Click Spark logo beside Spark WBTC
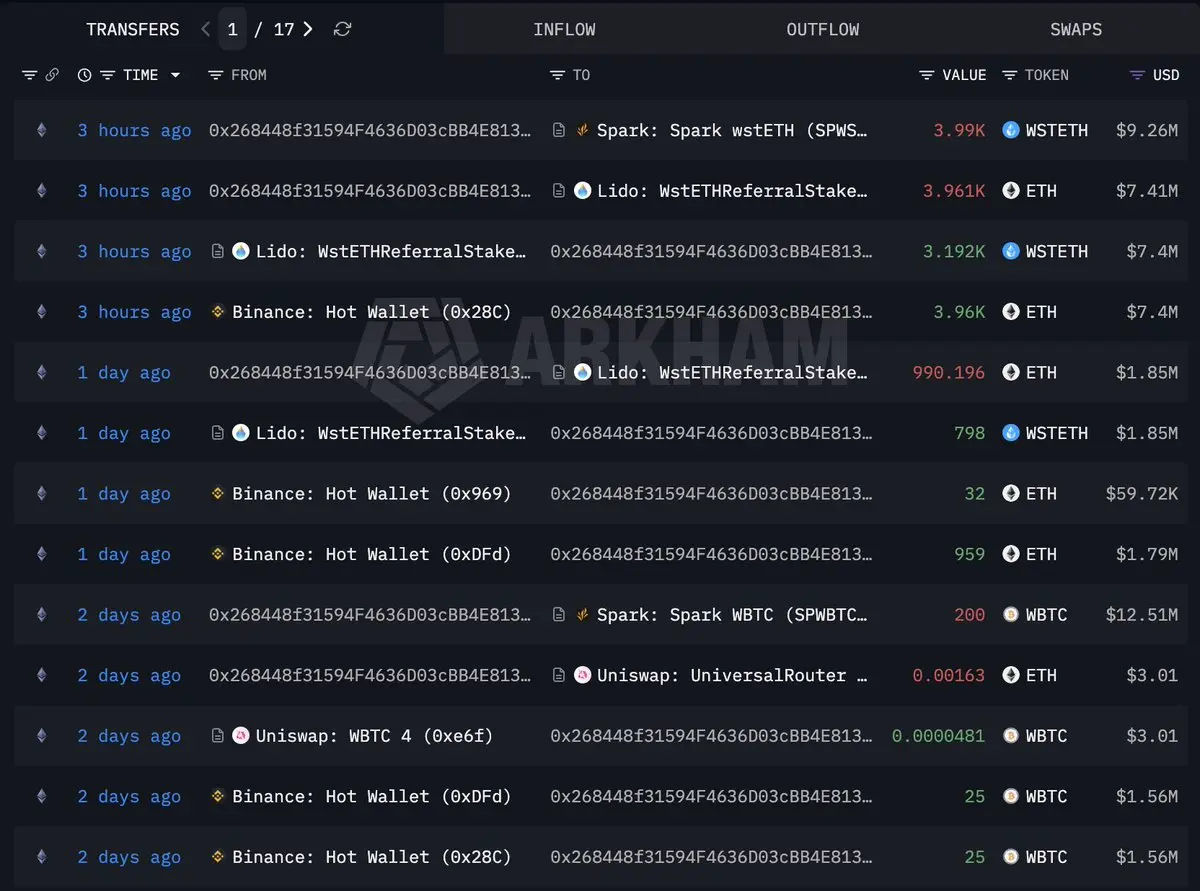The image size is (1200, 891). [x=582, y=614]
